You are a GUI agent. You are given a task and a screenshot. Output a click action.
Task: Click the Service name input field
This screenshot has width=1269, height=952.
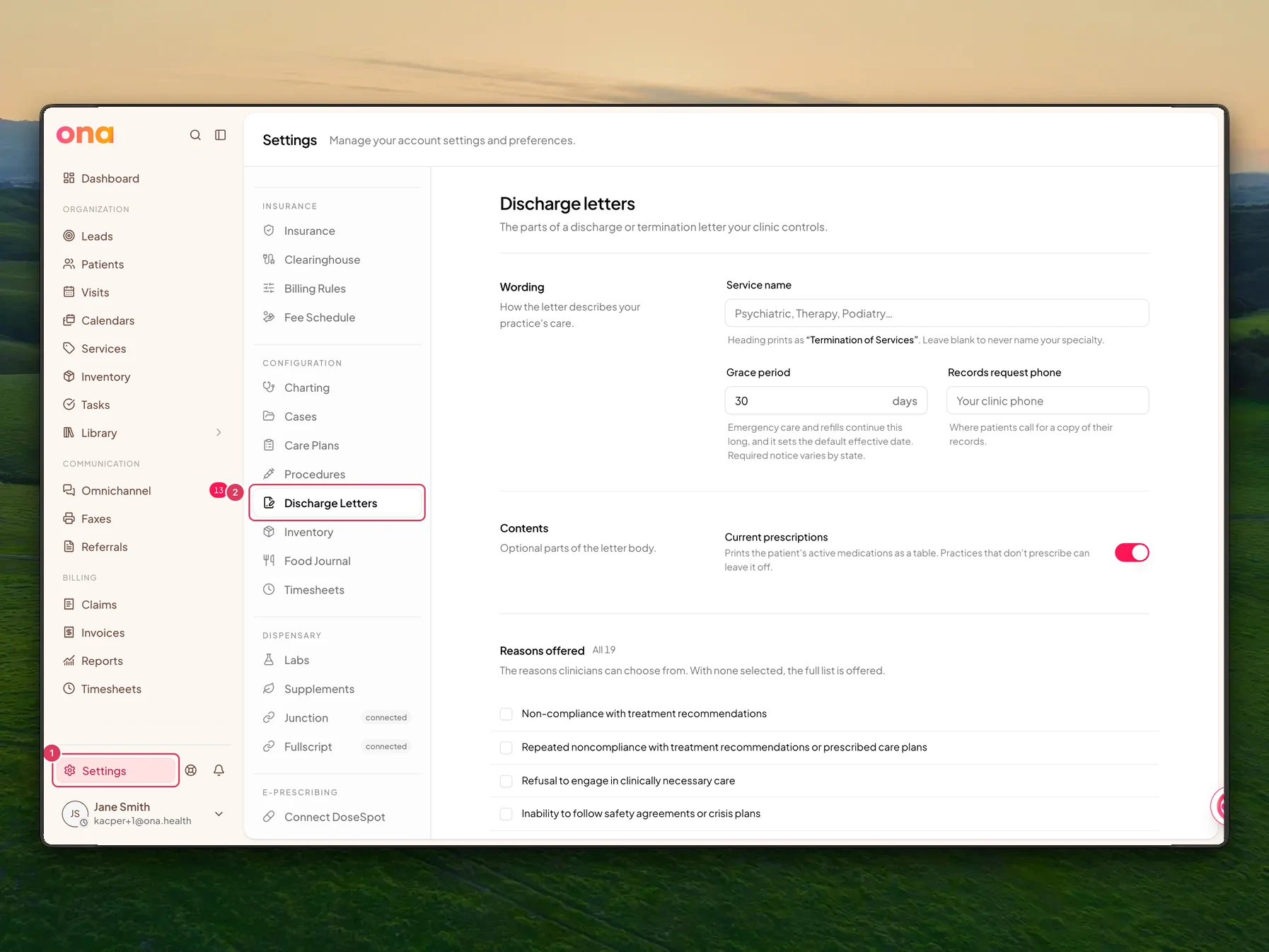pyautogui.click(x=937, y=313)
